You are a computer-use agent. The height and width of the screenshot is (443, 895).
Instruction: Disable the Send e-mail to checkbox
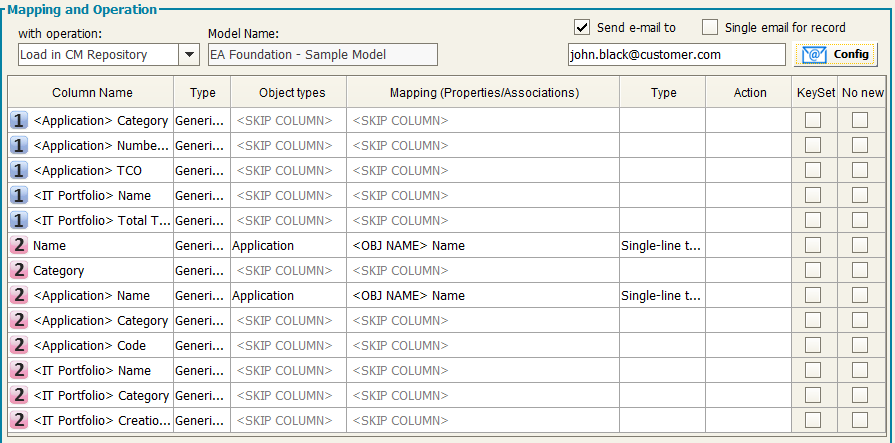click(x=583, y=27)
